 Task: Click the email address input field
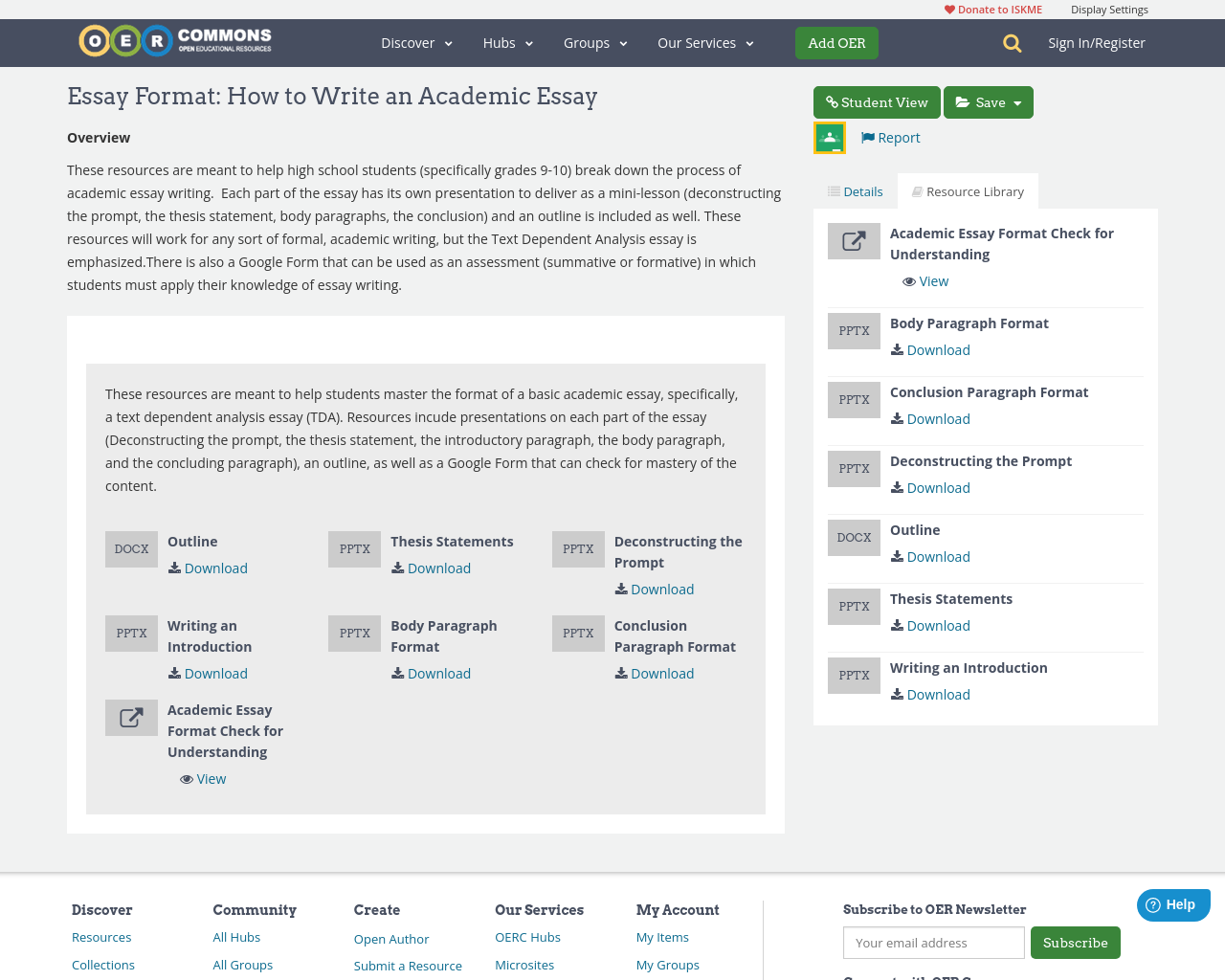point(933,943)
